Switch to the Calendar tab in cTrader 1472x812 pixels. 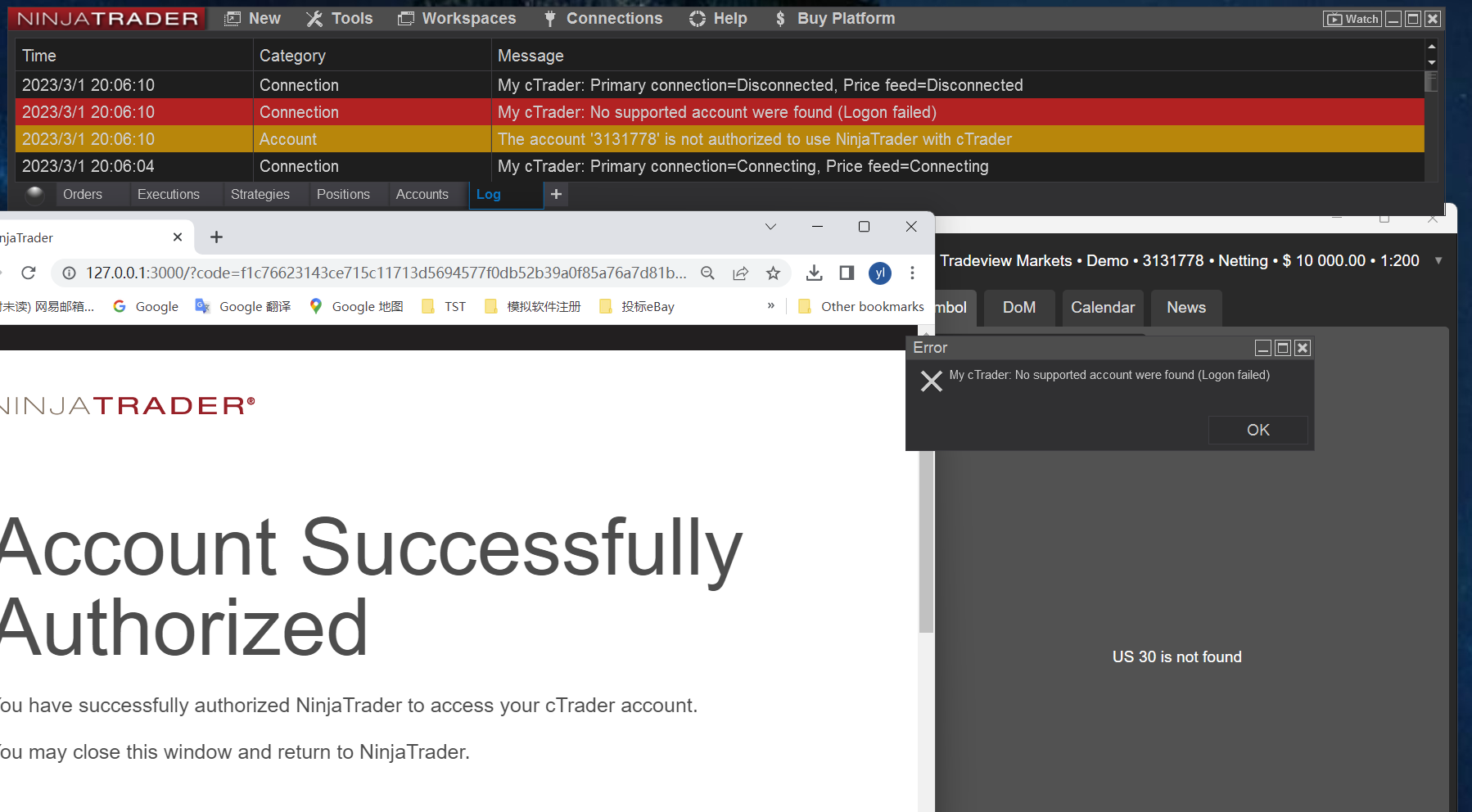tap(1103, 308)
